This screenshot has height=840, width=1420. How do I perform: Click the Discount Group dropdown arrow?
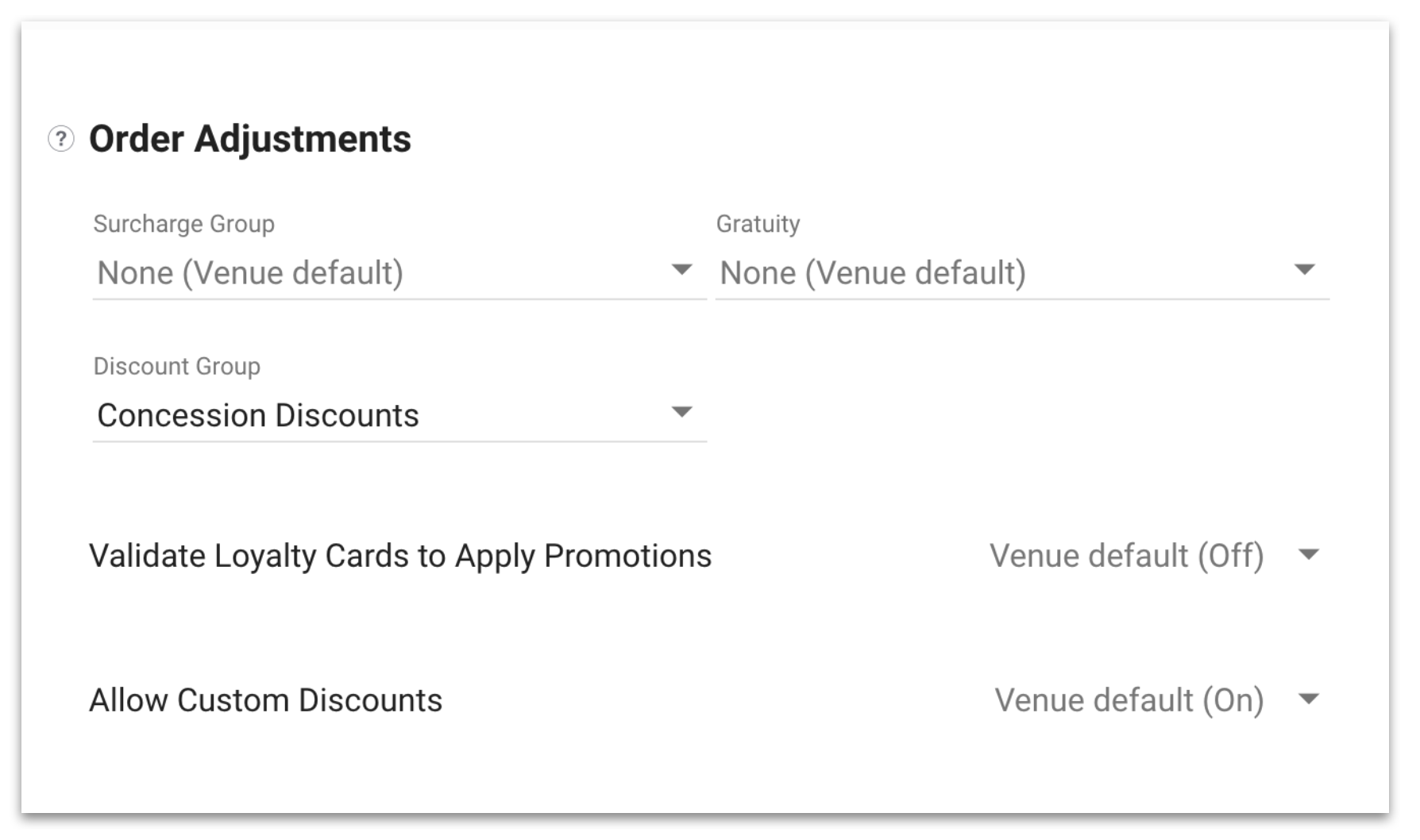pyautogui.click(x=681, y=412)
